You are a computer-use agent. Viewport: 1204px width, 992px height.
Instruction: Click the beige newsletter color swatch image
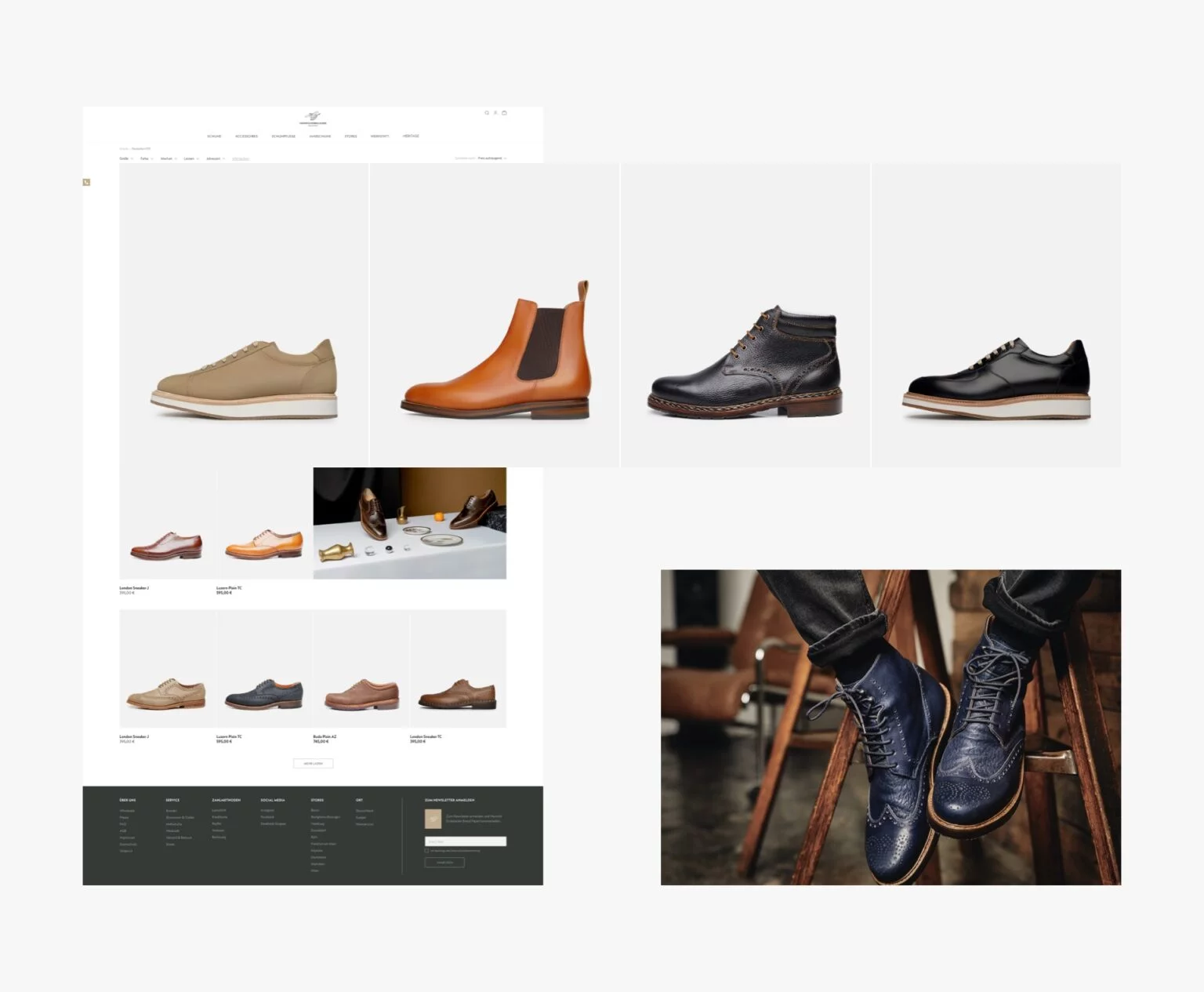pyautogui.click(x=433, y=819)
